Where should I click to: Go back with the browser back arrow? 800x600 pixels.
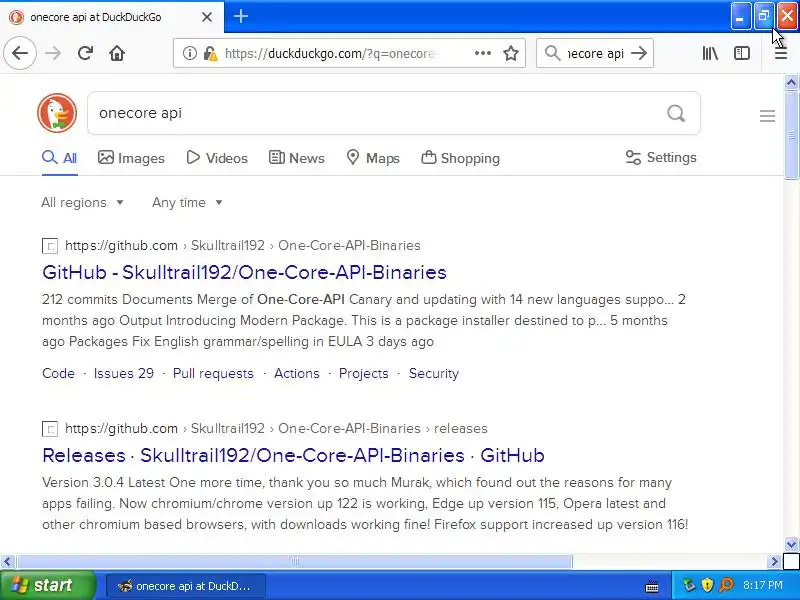pyautogui.click(x=20, y=53)
